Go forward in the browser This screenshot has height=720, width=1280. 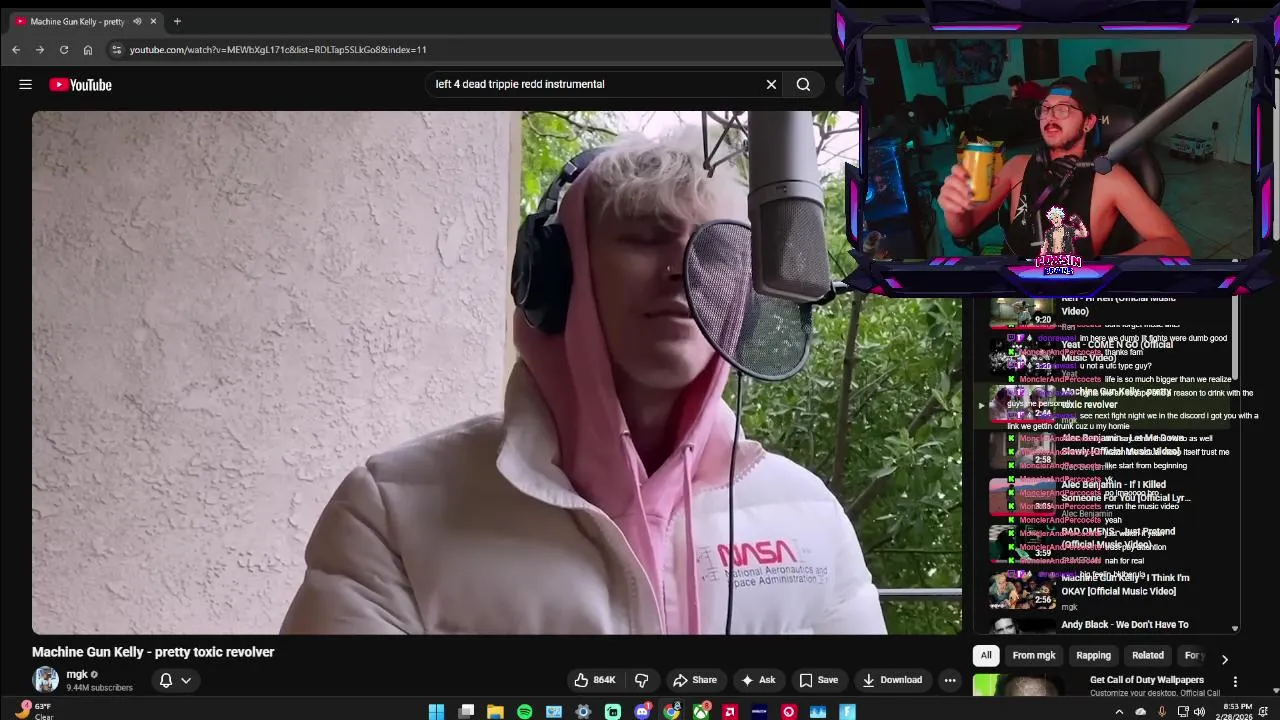(x=40, y=50)
